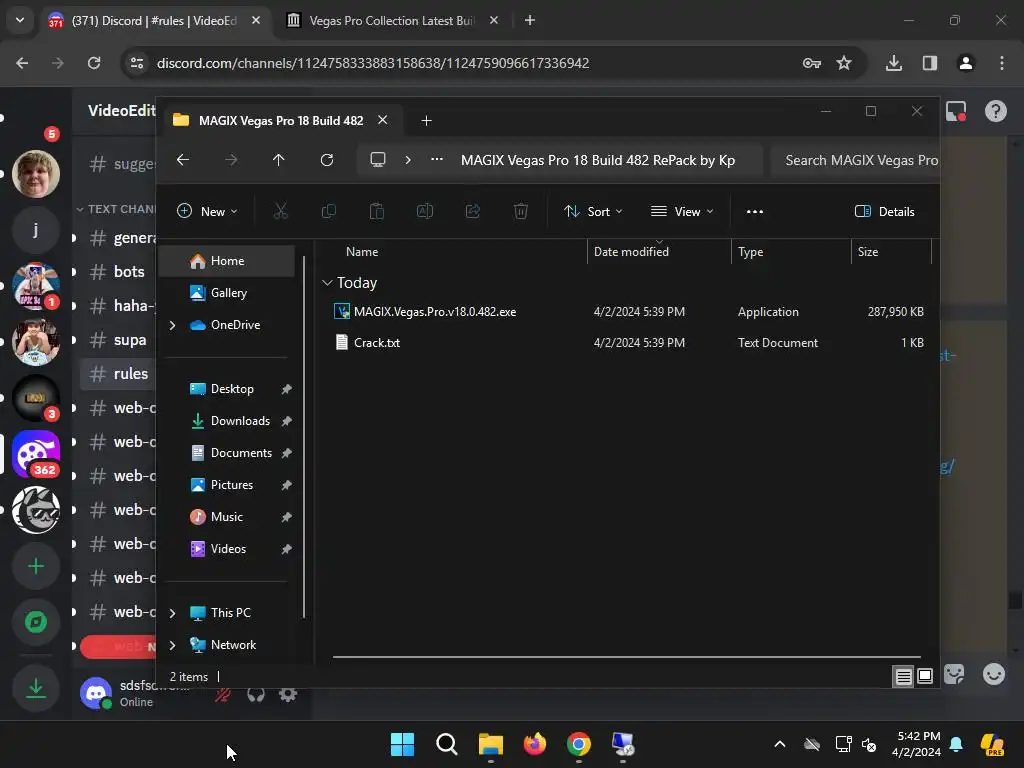1024x768 pixels.
Task: Click the Cut scissors icon in Explorer toolbar
Action: [x=280, y=211]
